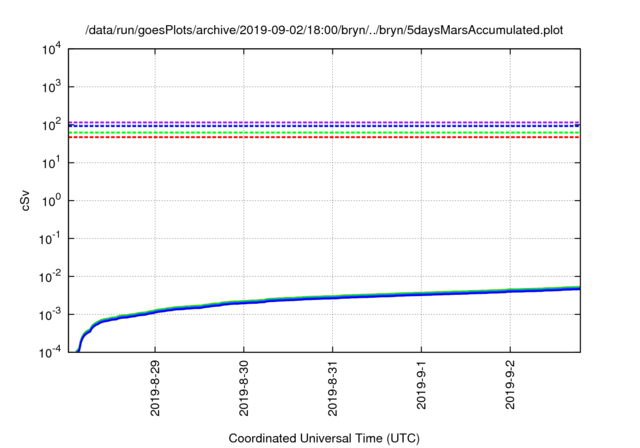Click the 10^0 y-axis tick label
The height and width of the screenshot is (448, 640).
click(52, 200)
